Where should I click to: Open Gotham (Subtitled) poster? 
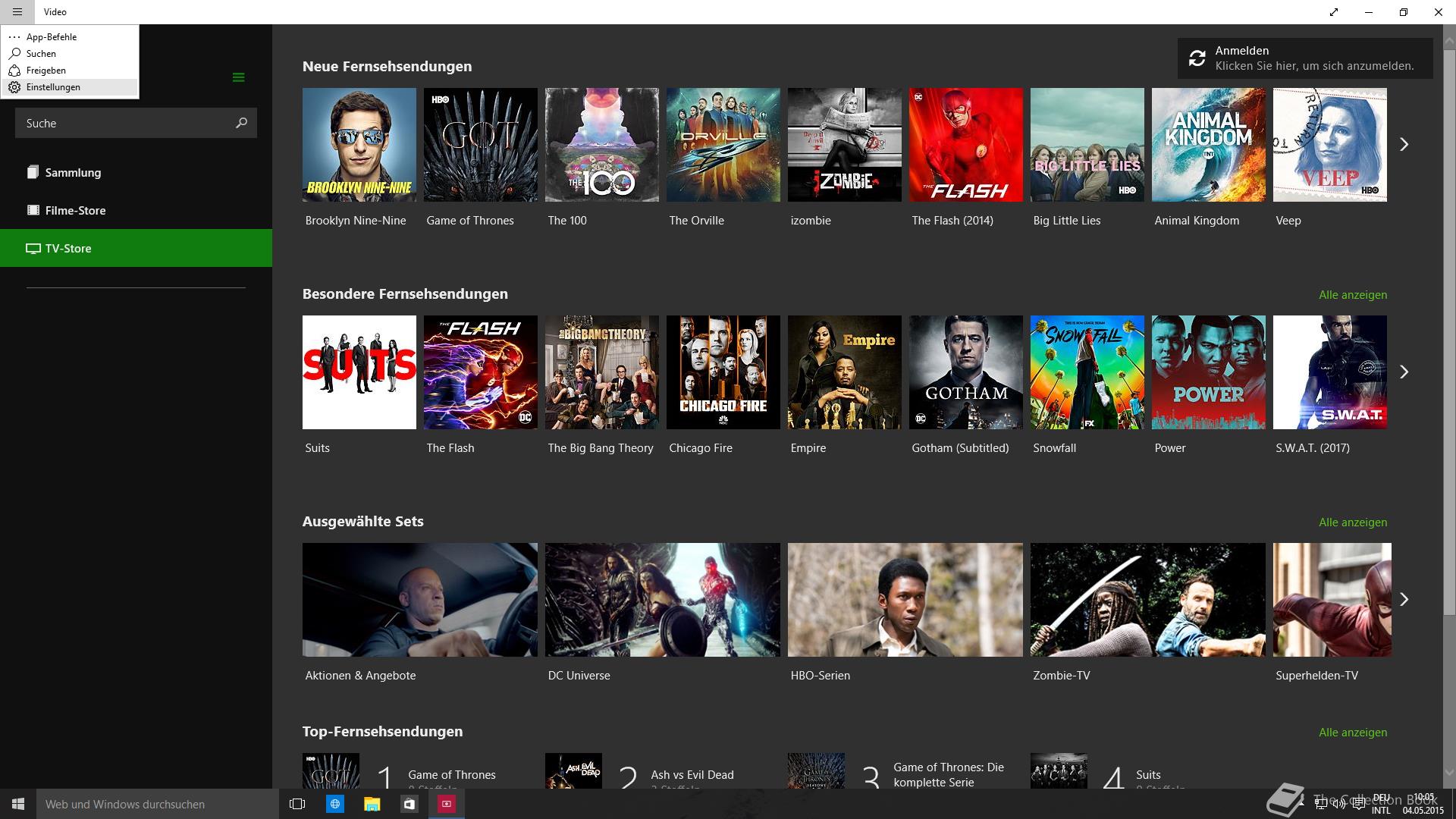tap(966, 372)
